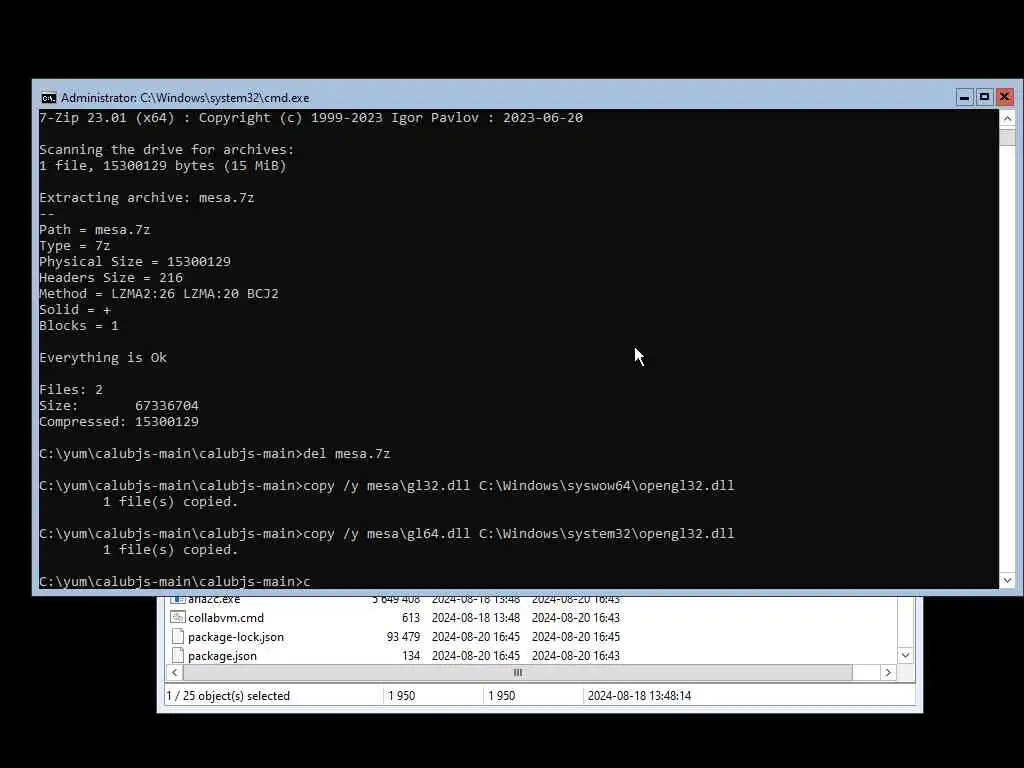This screenshot has width=1024, height=768.
Task: Close the Administrator cmd.exe window
Action: pos(1004,98)
